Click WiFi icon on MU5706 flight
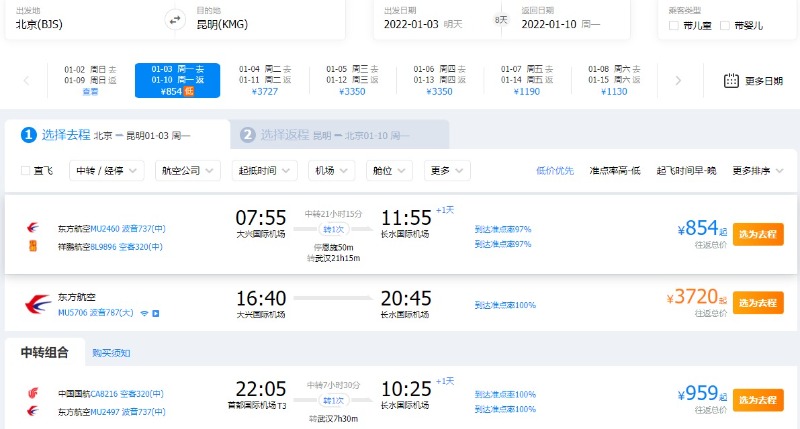The image size is (800, 429). 144,313
